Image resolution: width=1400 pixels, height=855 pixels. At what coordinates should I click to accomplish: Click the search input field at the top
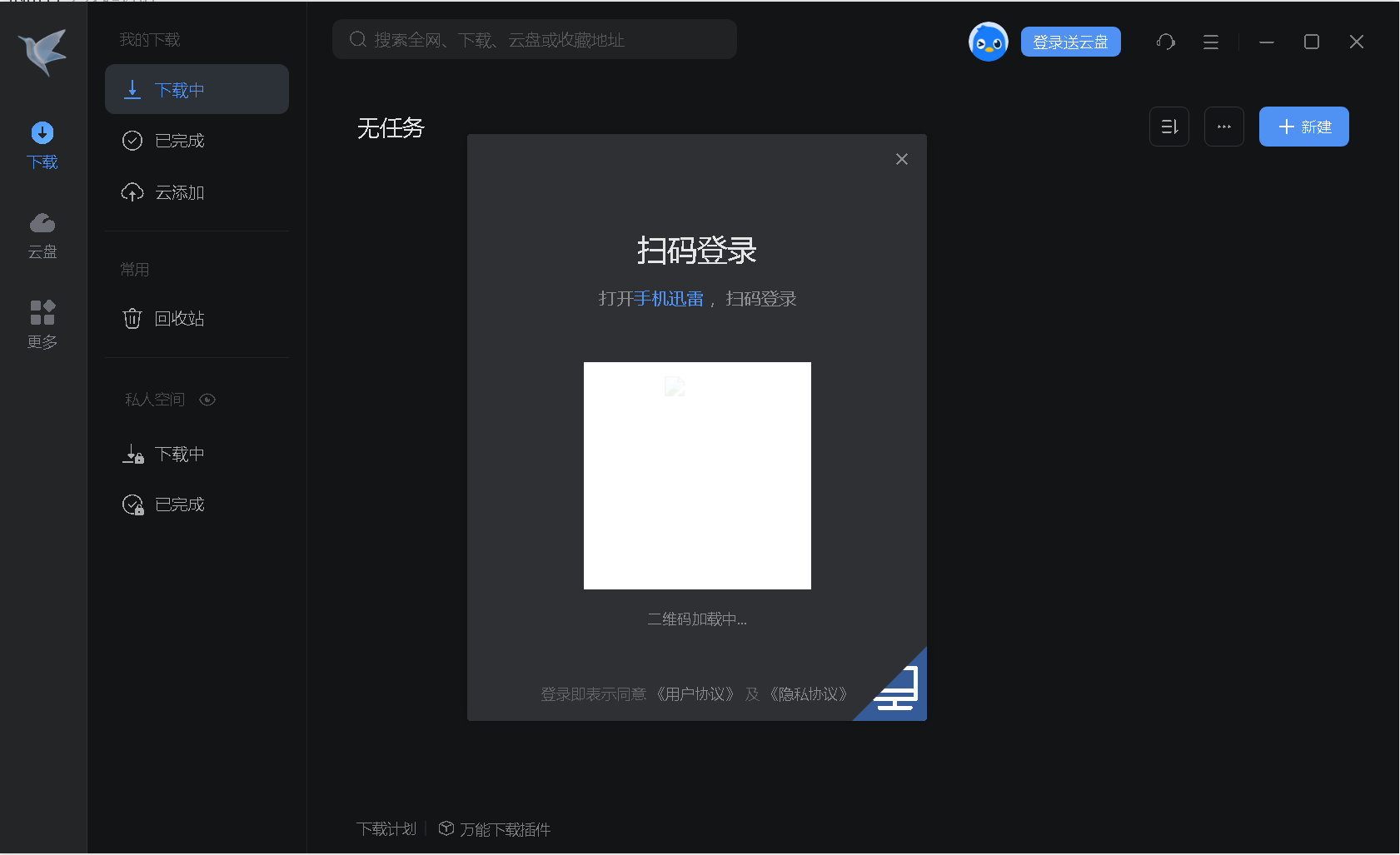[533, 38]
